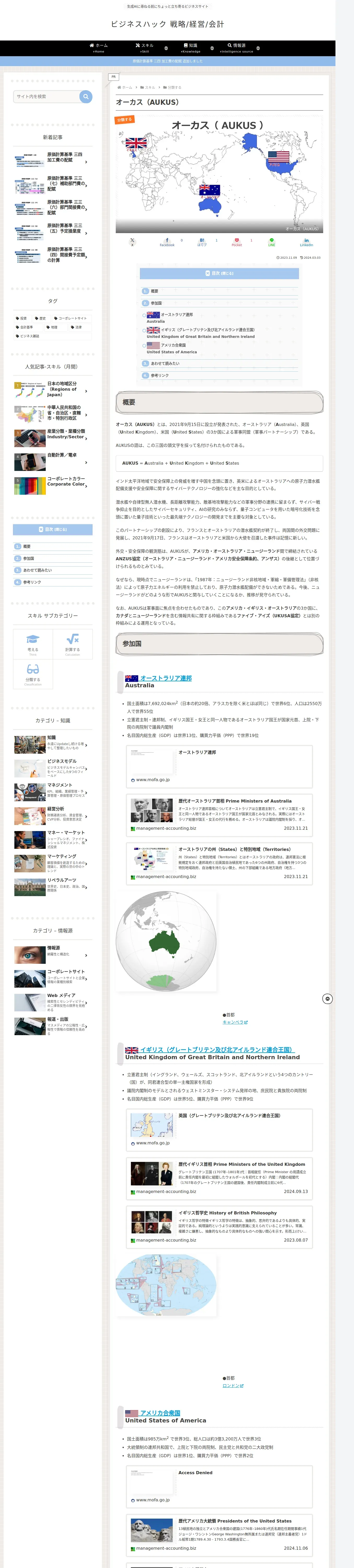Expand the スキル menu dropdown arrow

pos(167,48)
